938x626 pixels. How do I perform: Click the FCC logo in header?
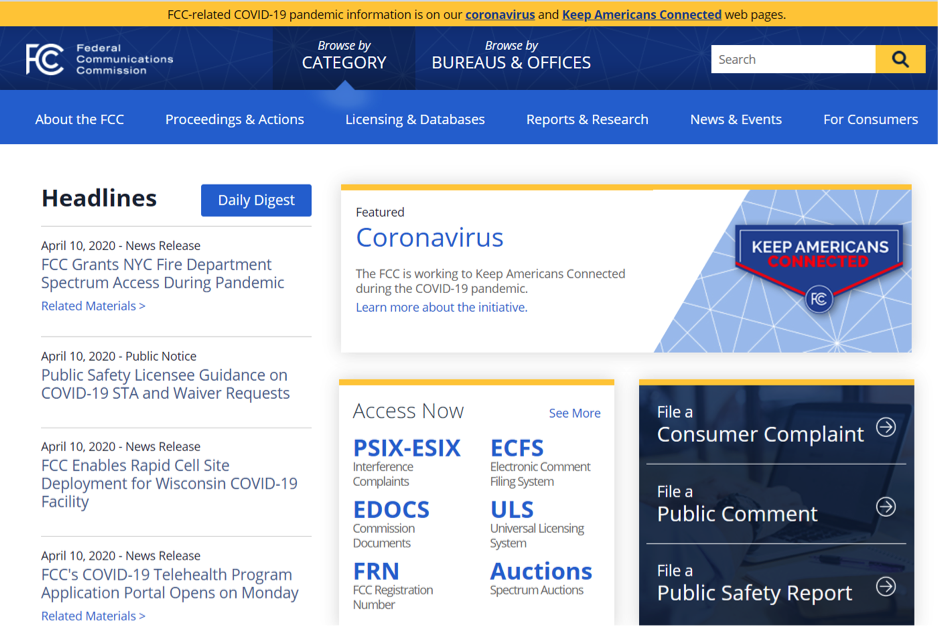coord(44,59)
